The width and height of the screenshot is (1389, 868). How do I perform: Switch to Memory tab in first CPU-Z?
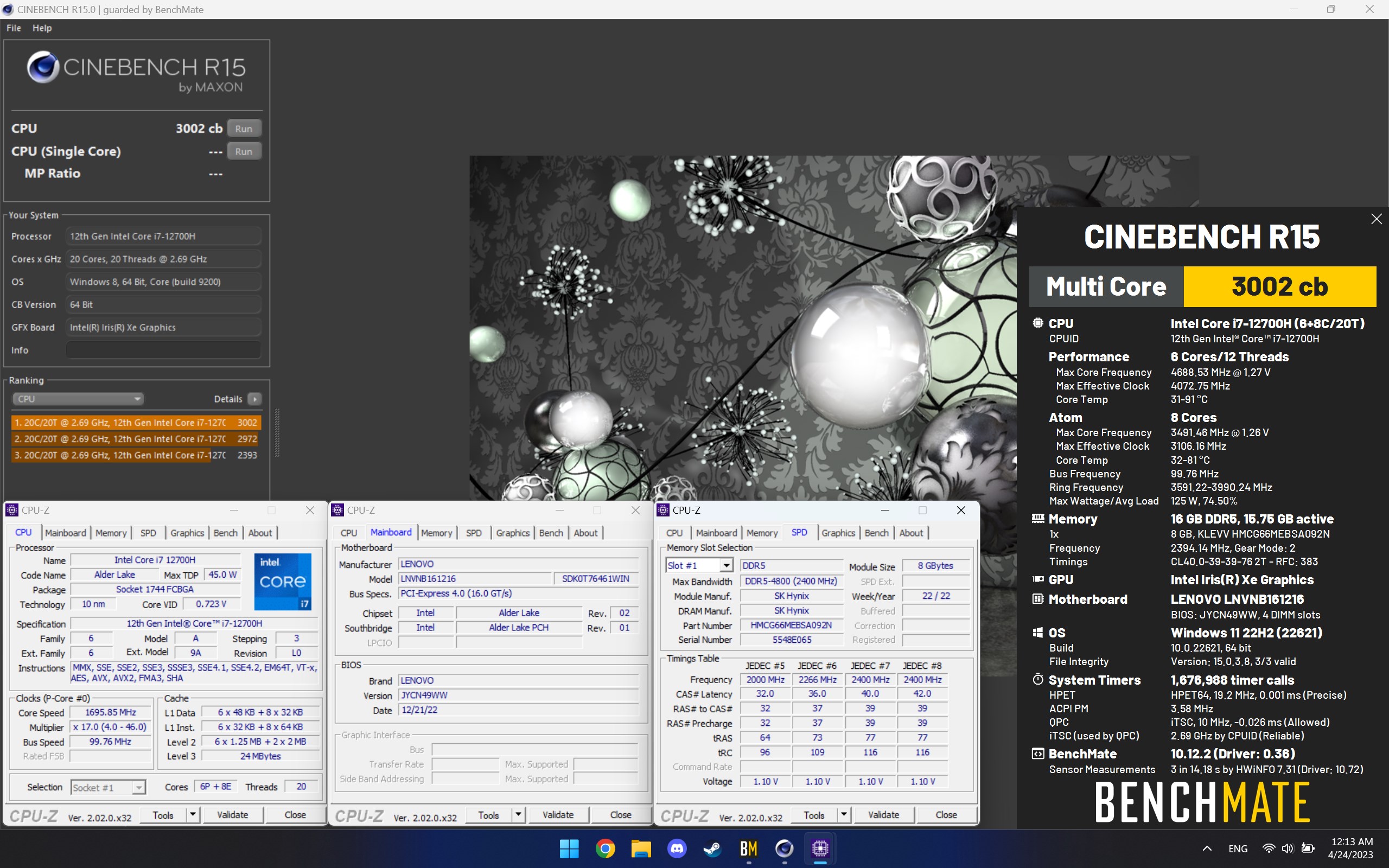[x=111, y=533]
